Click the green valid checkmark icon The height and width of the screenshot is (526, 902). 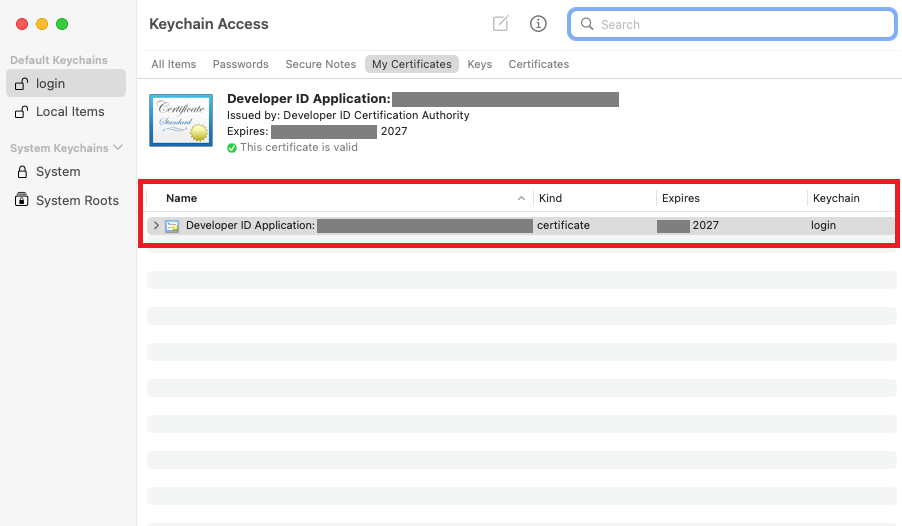tap(232, 148)
